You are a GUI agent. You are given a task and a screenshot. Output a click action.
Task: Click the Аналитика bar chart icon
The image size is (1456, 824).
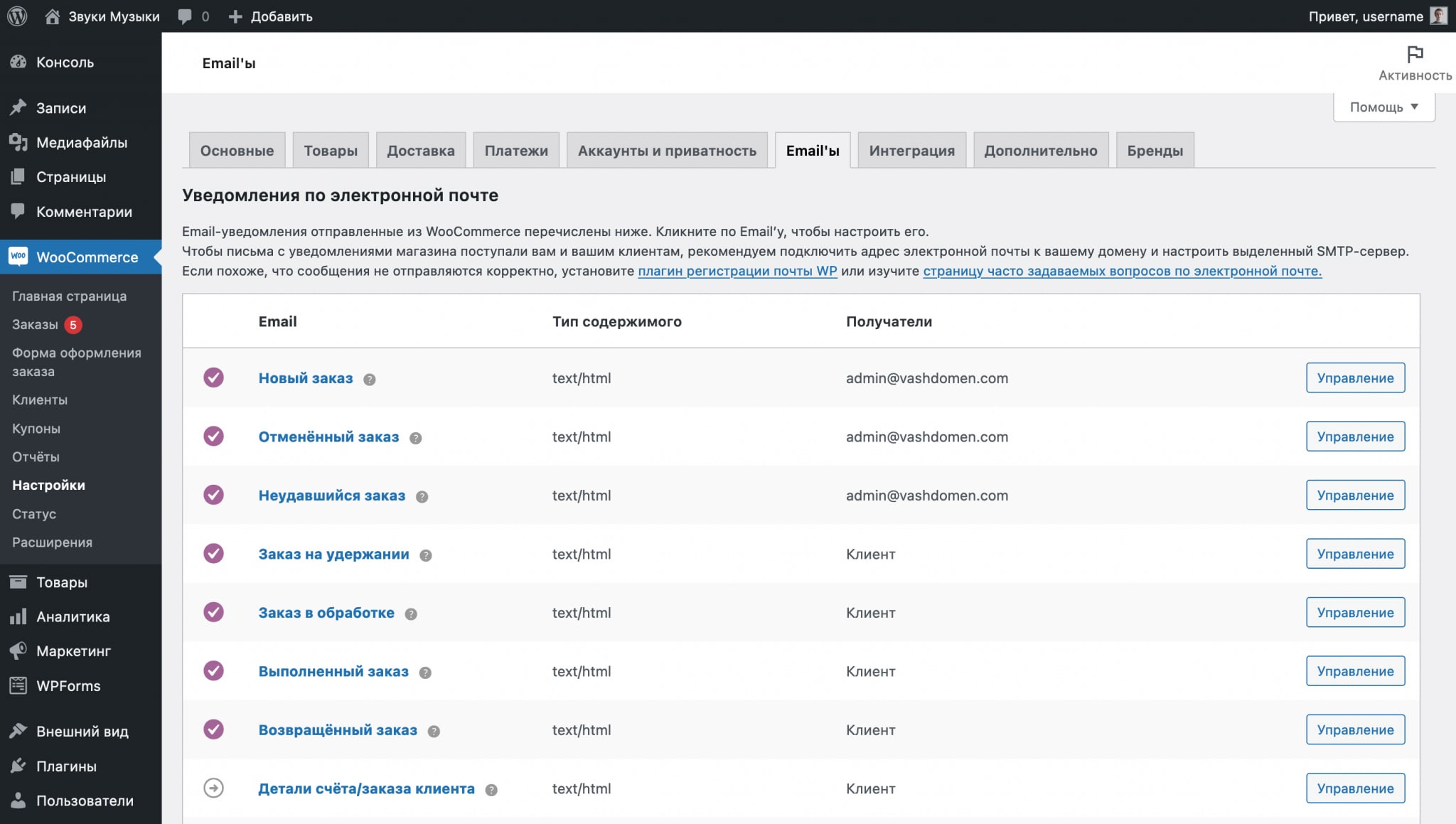pos(18,616)
